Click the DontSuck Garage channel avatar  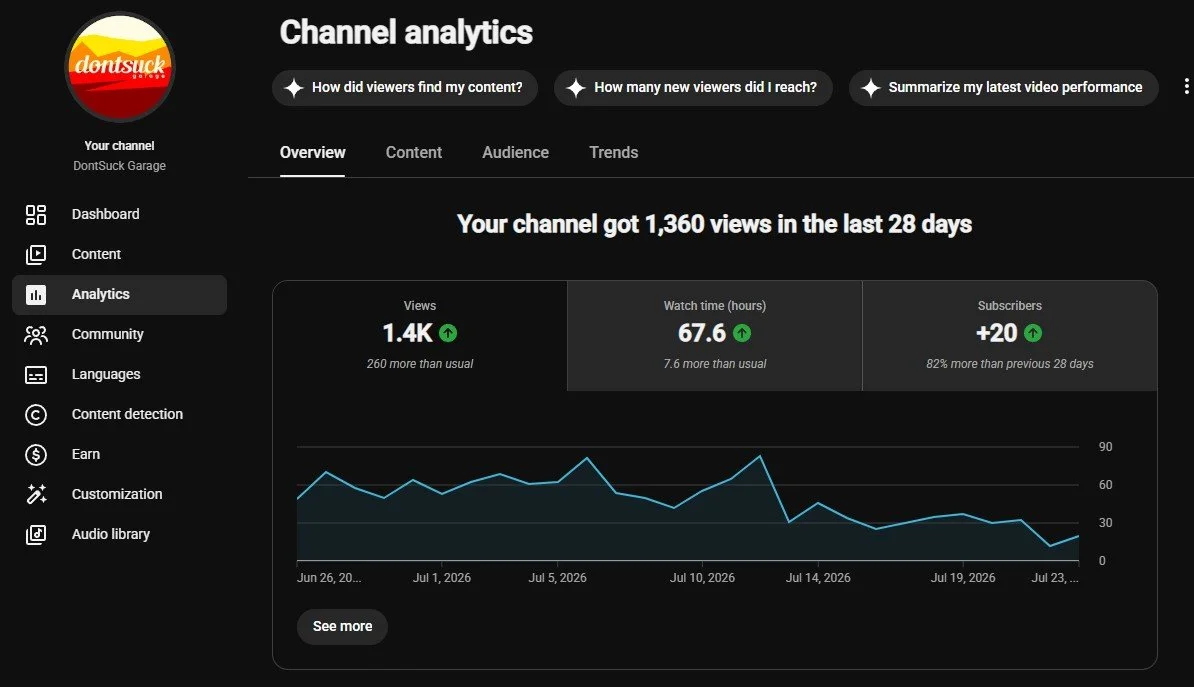(x=120, y=67)
